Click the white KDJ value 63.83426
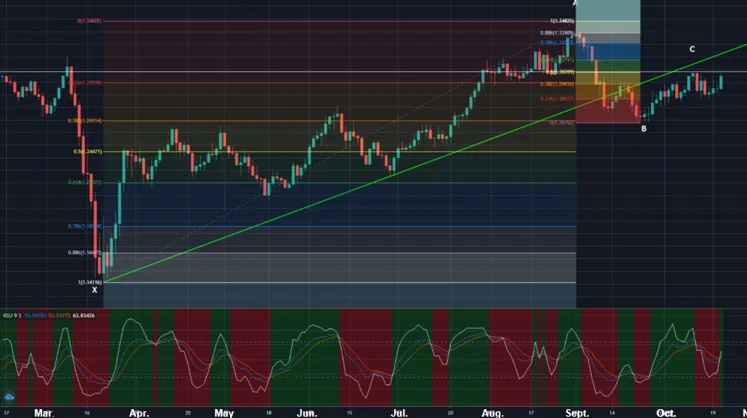The height and width of the screenshot is (418, 747). click(x=84, y=316)
